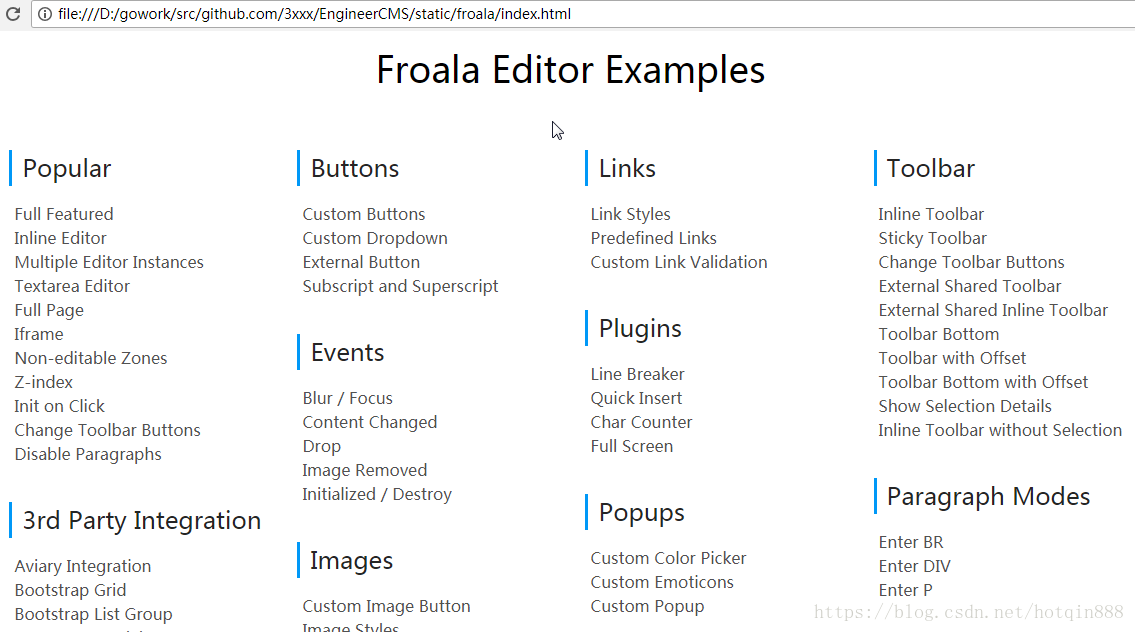The height and width of the screenshot is (632, 1135).
Task: Open the External Button example
Action: [x=360, y=262]
